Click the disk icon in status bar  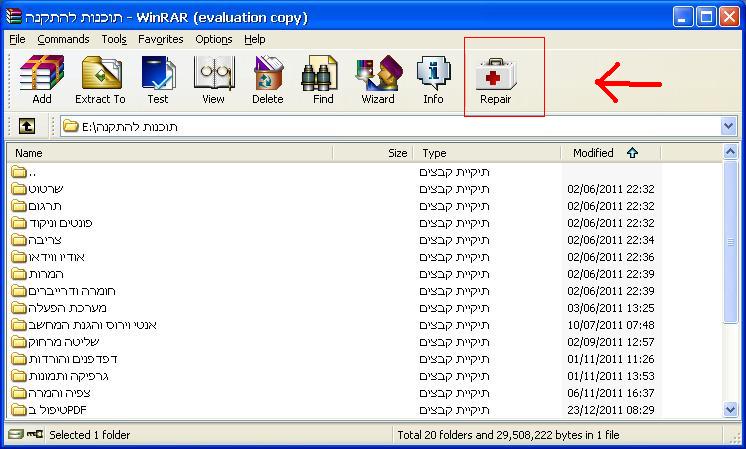15,434
